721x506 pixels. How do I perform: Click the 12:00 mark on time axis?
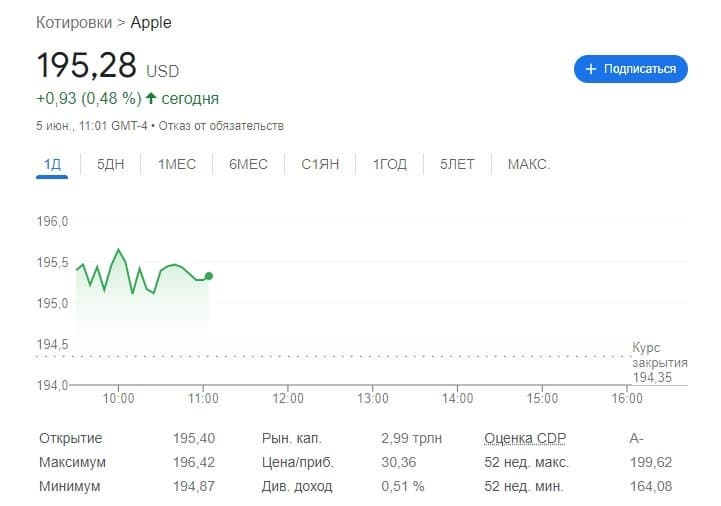click(x=287, y=399)
